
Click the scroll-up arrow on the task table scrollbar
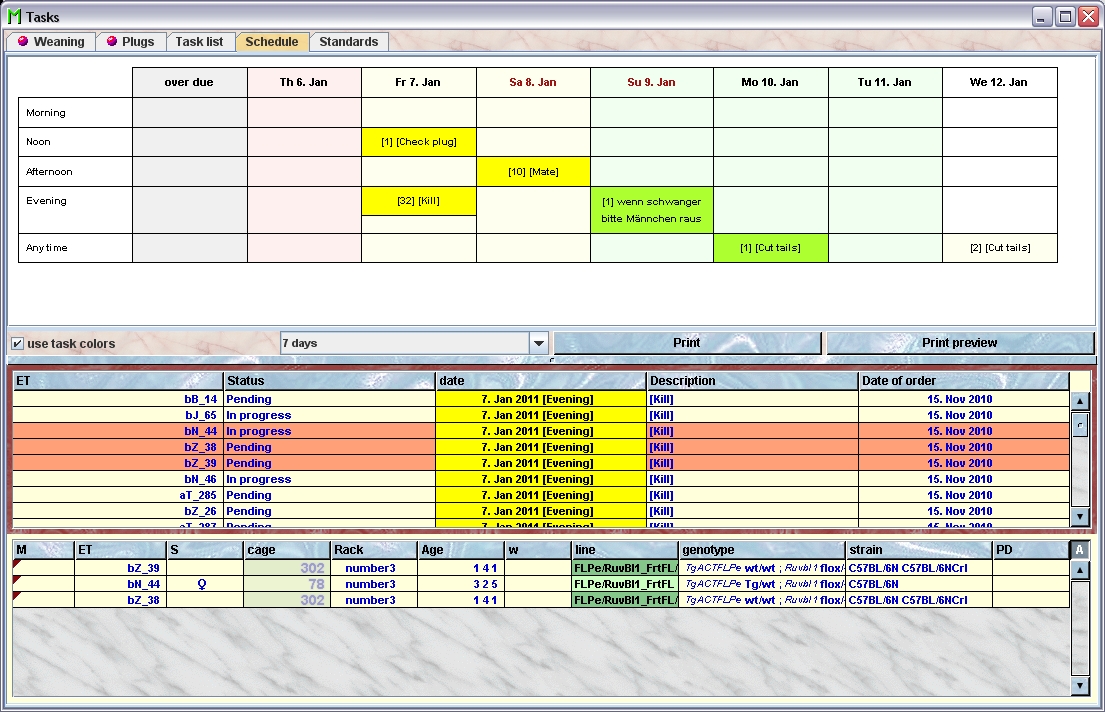click(1081, 399)
